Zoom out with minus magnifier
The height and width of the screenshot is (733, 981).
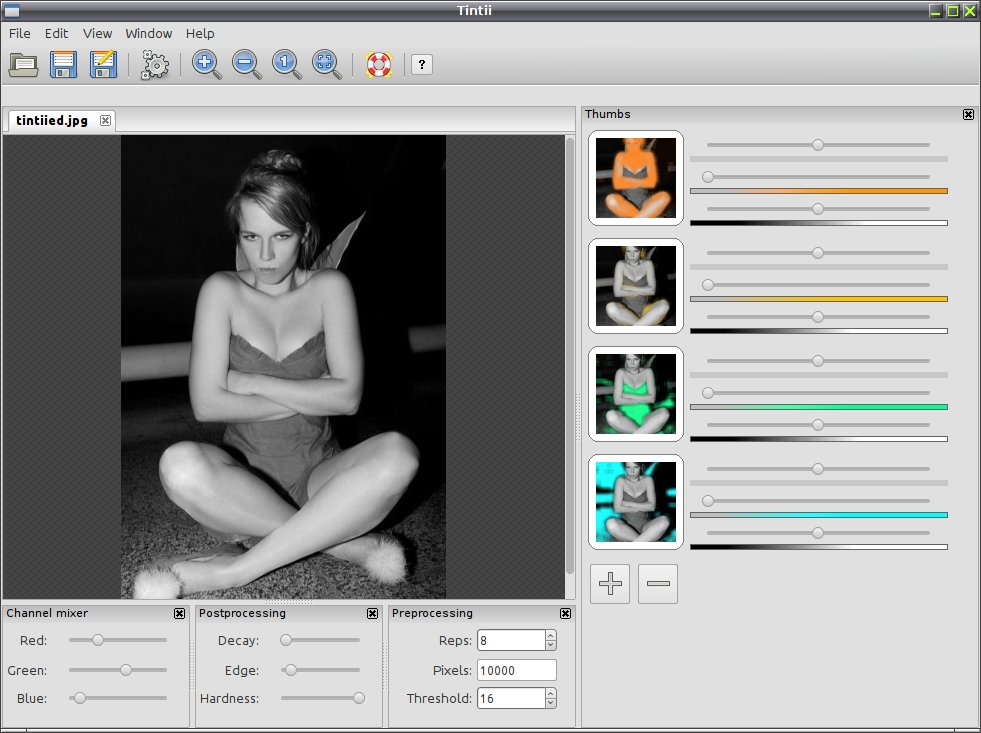(x=247, y=64)
